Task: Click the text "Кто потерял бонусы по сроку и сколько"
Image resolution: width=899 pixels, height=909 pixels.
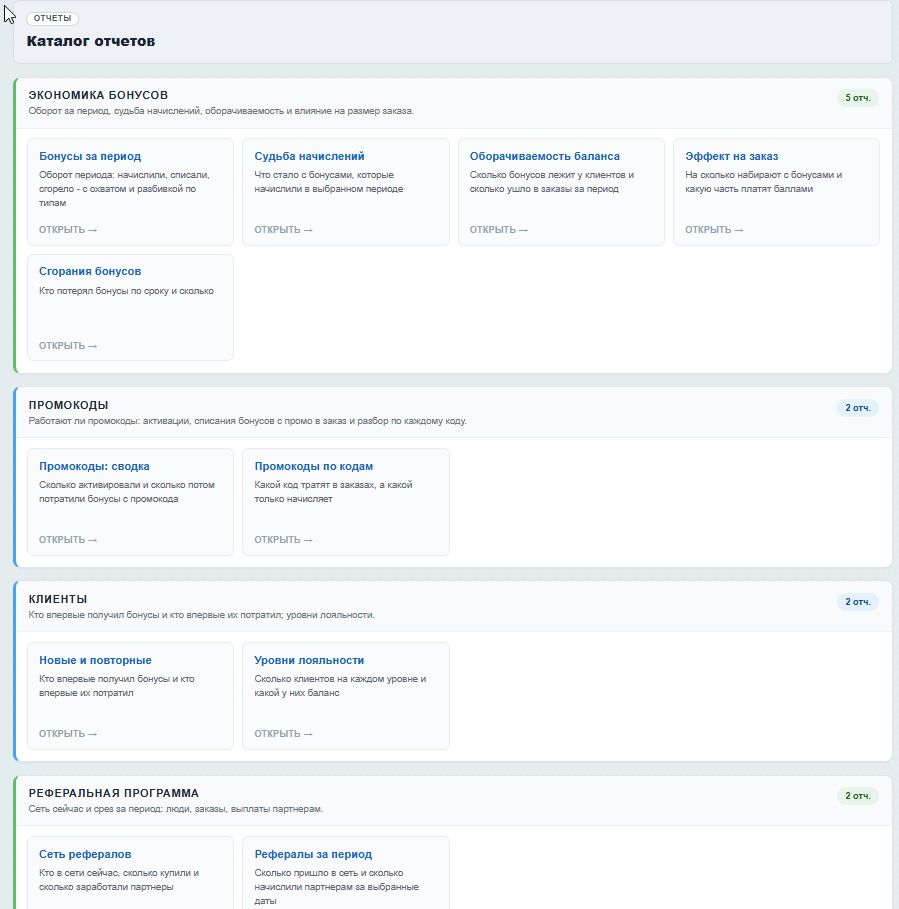Action: pos(126,290)
